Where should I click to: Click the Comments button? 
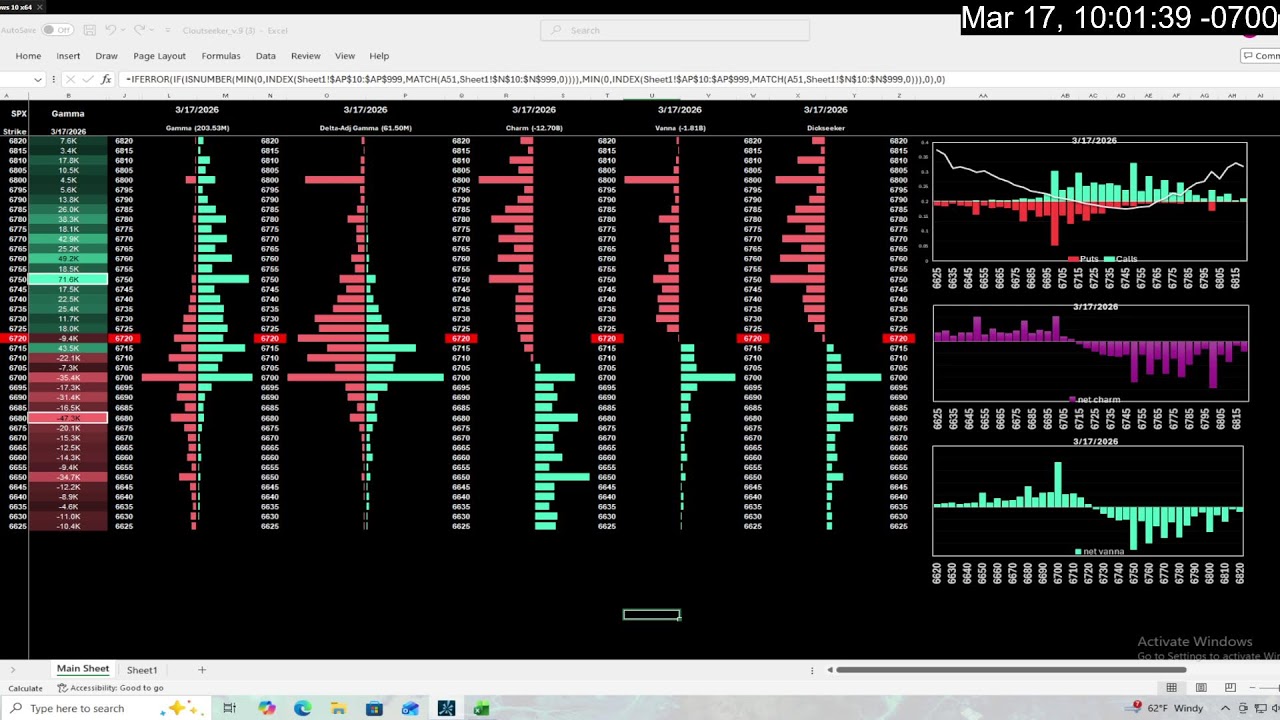[x=1260, y=56]
